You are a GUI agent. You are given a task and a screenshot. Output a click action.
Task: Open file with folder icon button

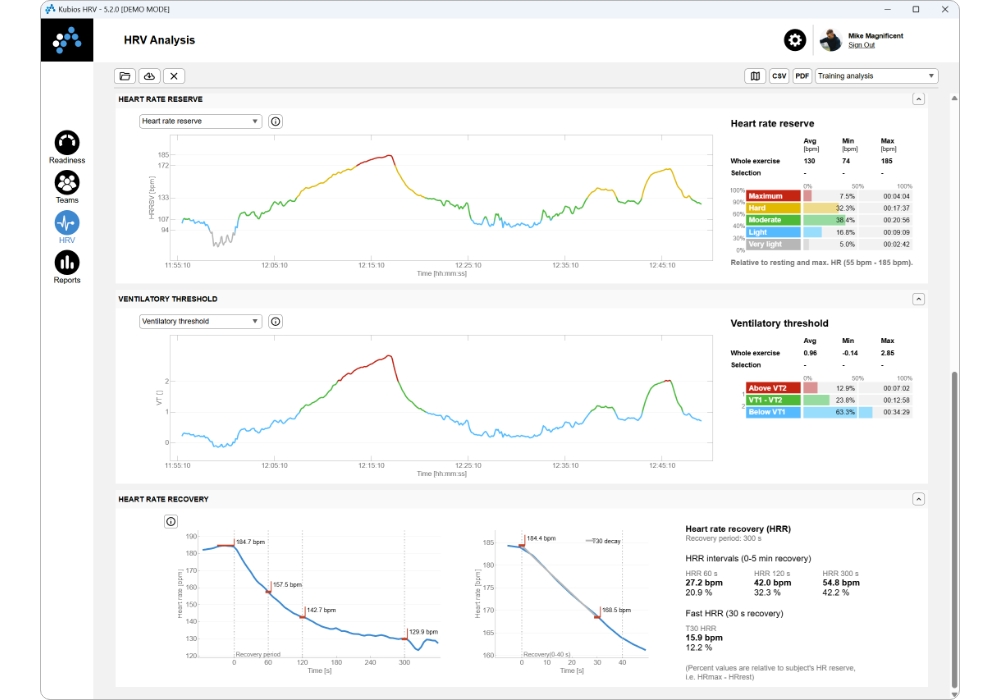125,76
